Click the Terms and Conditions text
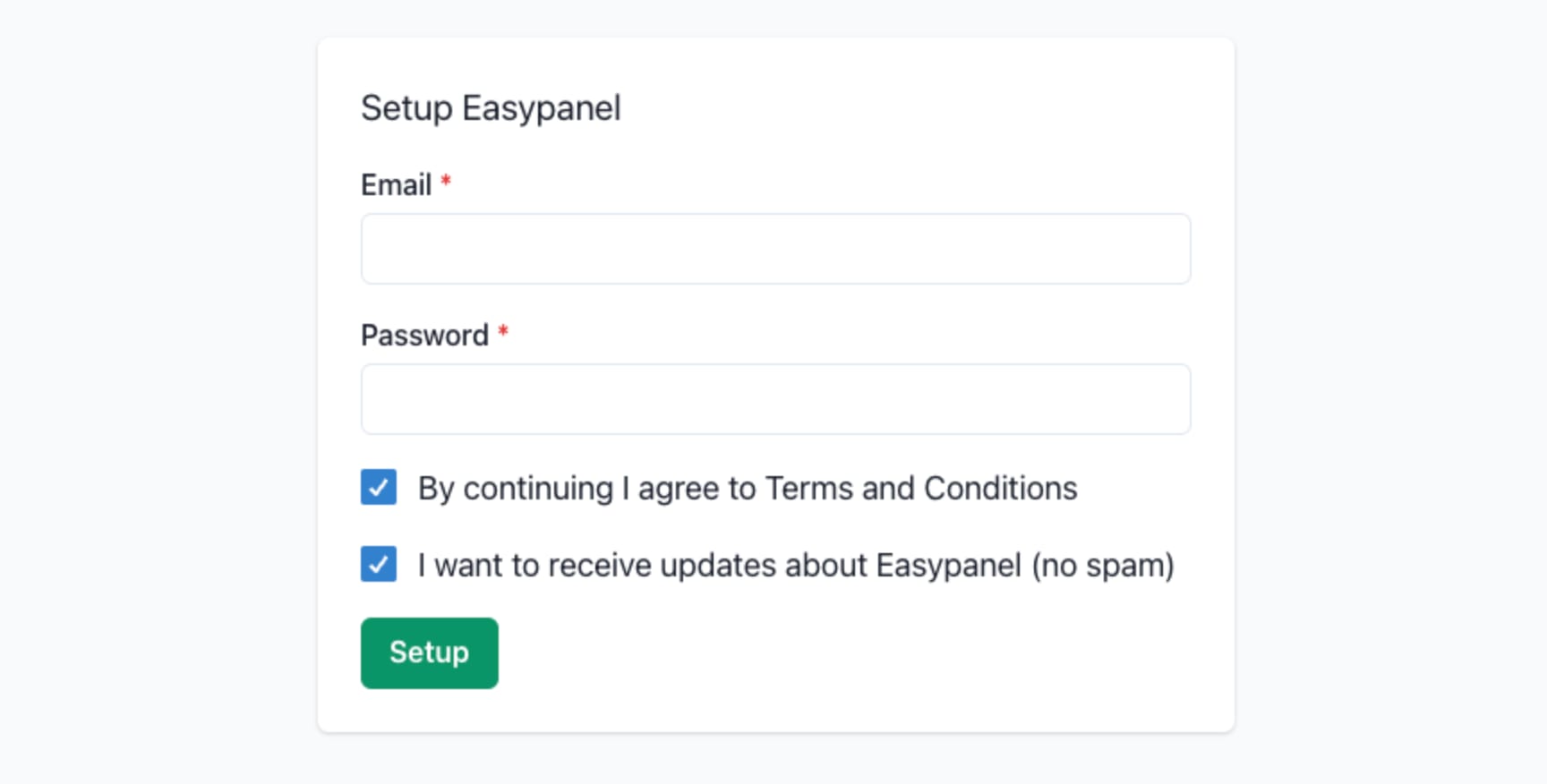This screenshot has width=1547, height=784. tap(747, 488)
